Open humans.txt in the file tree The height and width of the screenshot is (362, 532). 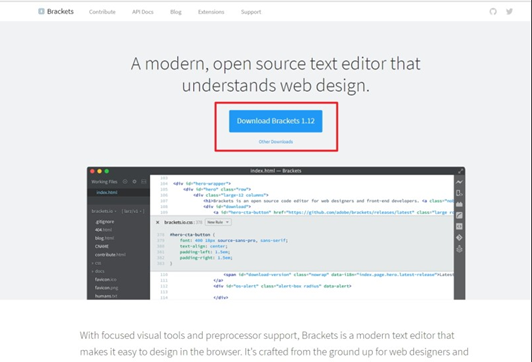click(x=106, y=296)
